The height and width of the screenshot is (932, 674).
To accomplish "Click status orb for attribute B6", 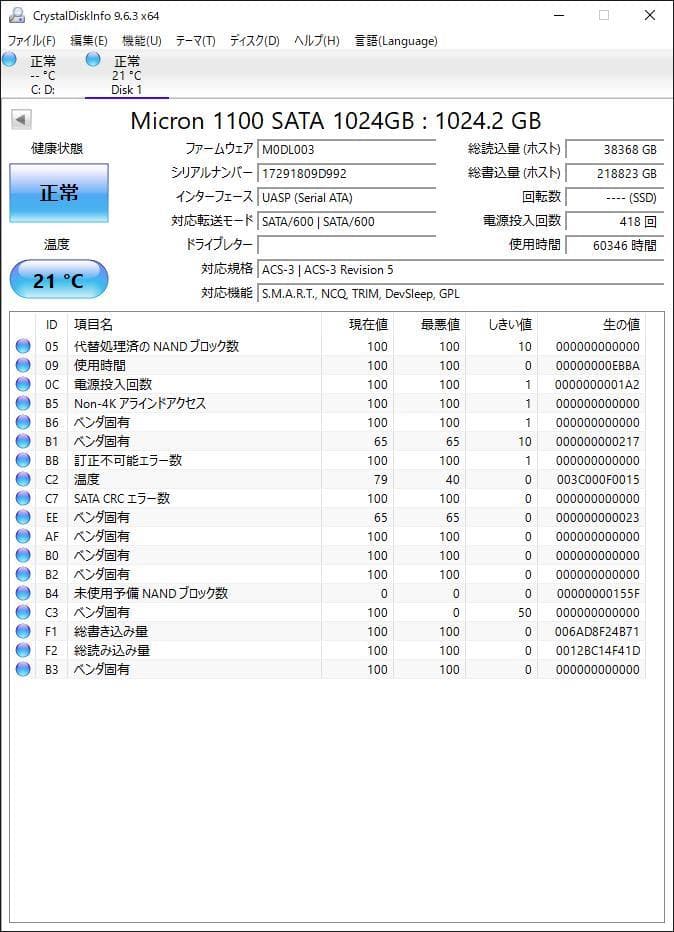I will point(23,422).
